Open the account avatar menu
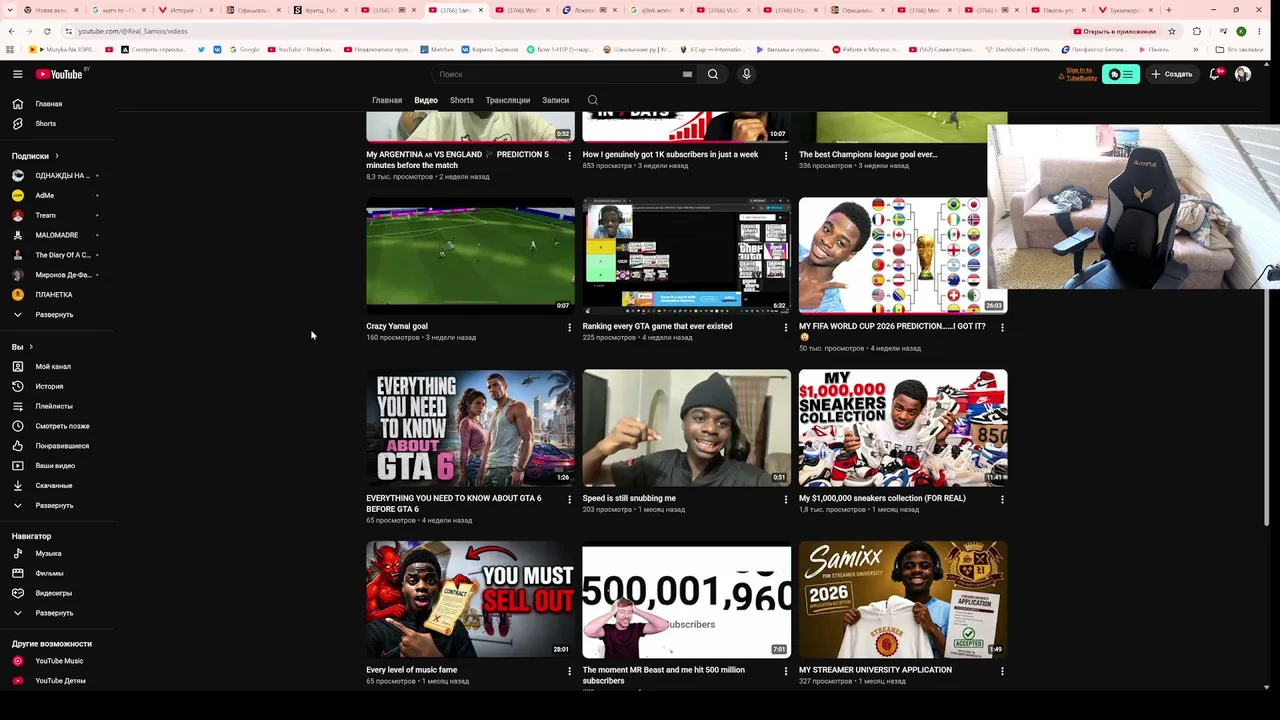Viewport: 1280px width, 720px height. click(1243, 74)
